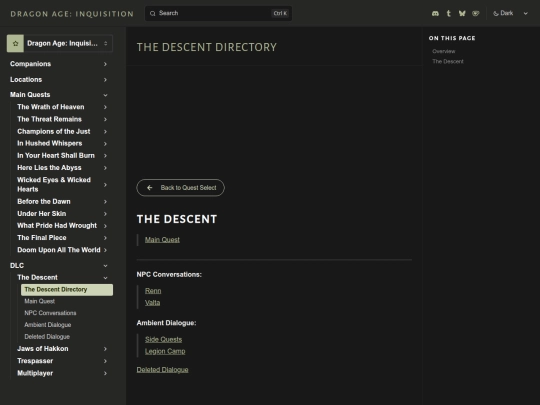Screen dimensions: 540x405
Task: Click the left arrow icon in Back to Quest Select
Action: (149, 188)
